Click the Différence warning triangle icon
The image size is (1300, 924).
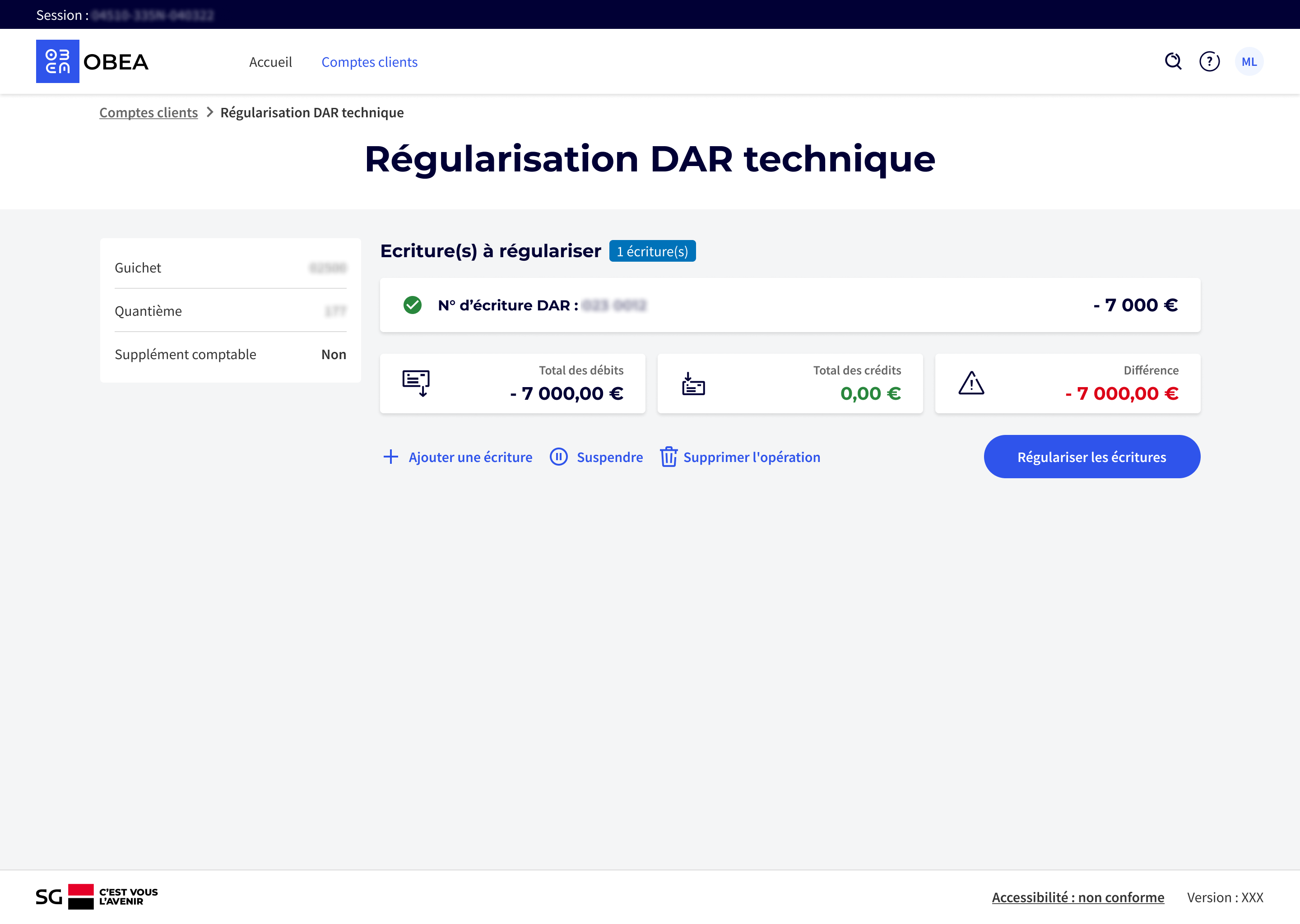pyautogui.click(x=971, y=383)
